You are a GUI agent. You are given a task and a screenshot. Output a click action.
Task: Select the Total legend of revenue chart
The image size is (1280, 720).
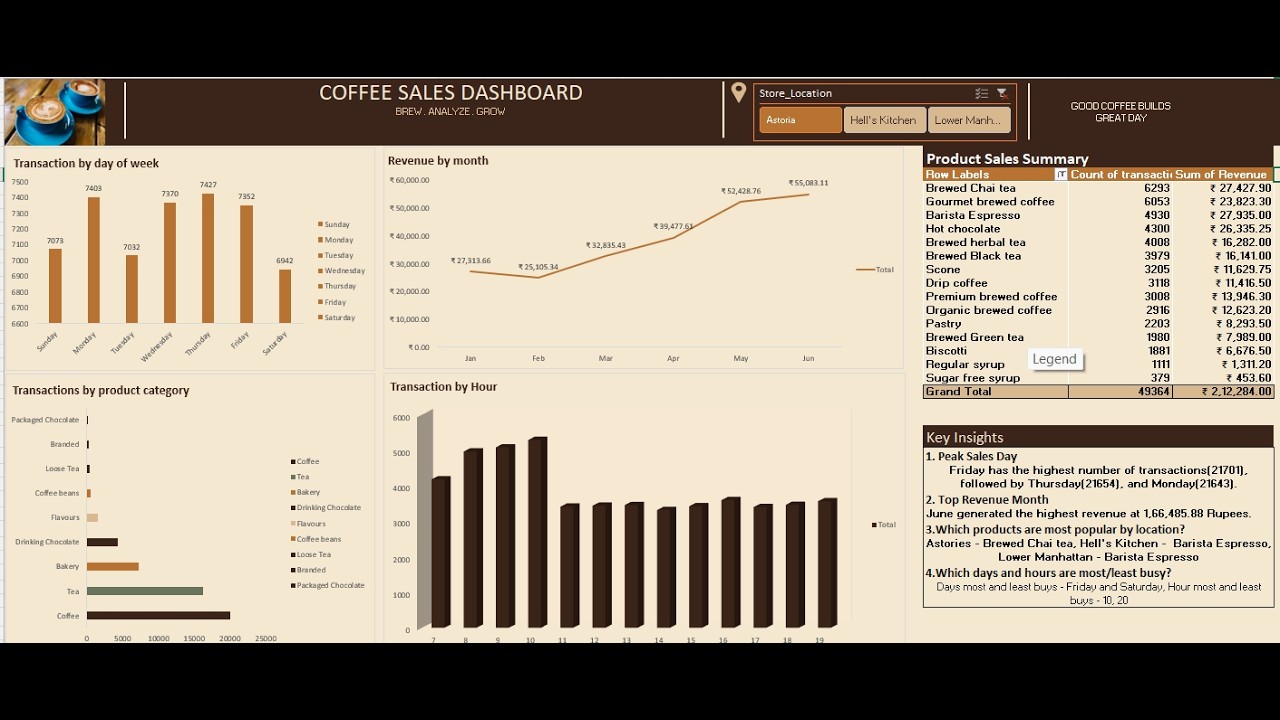click(x=875, y=270)
